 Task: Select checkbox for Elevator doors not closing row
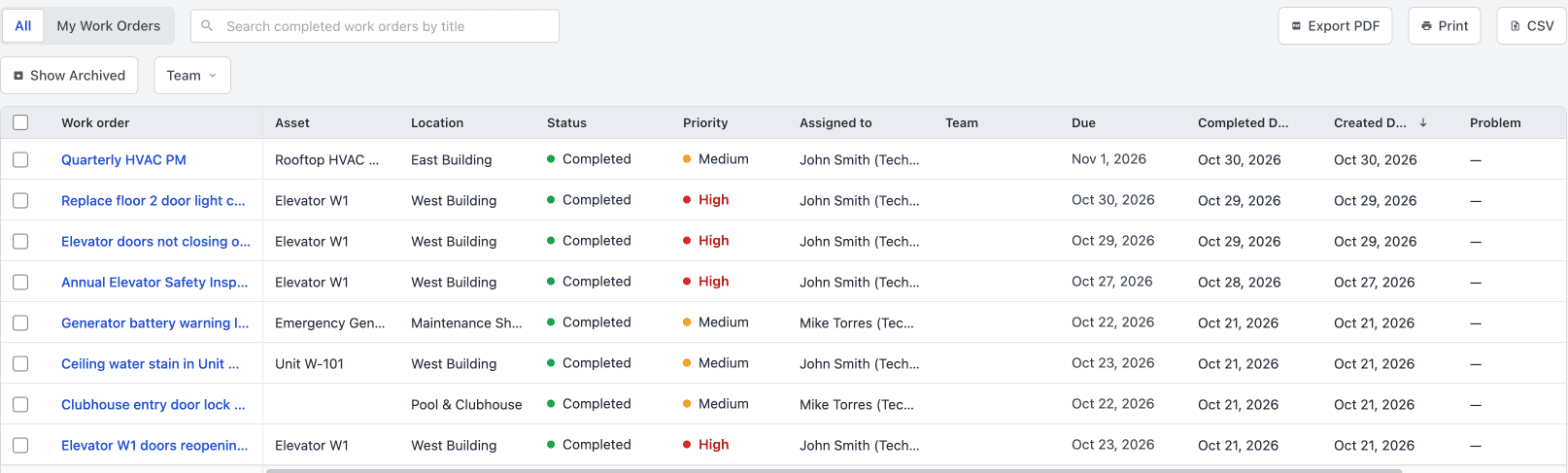[21, 241]
